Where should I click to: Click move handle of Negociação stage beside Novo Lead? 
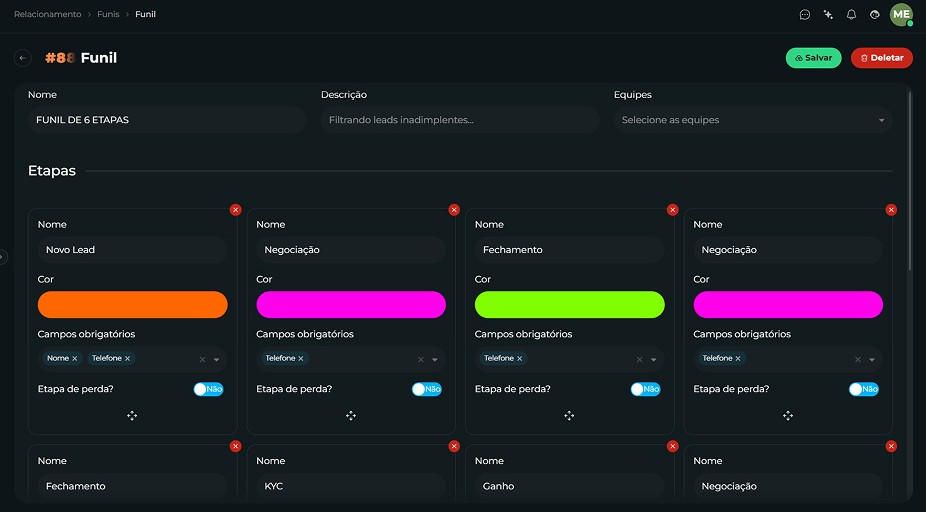point(351,416)
